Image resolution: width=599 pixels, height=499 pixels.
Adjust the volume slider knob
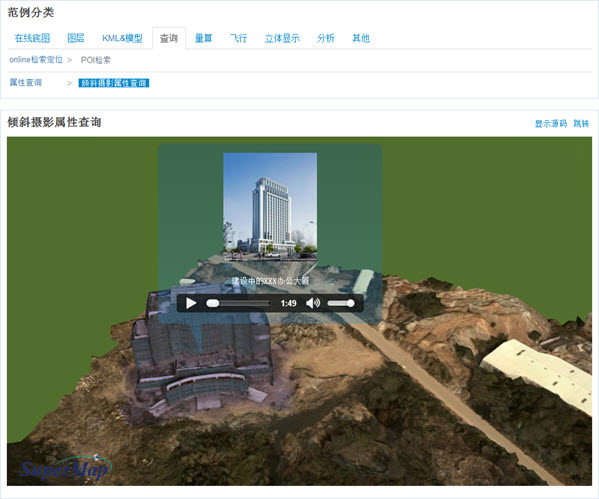coord(350,303)
